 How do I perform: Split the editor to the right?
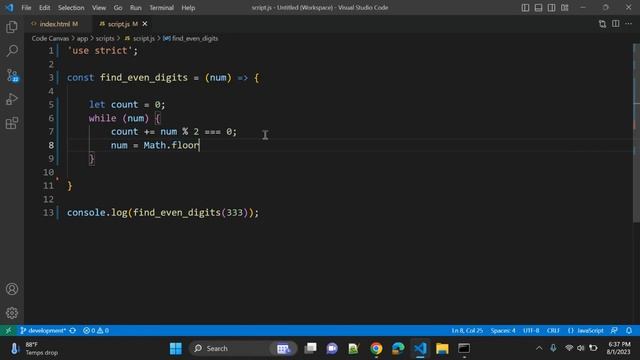(616, 24)
